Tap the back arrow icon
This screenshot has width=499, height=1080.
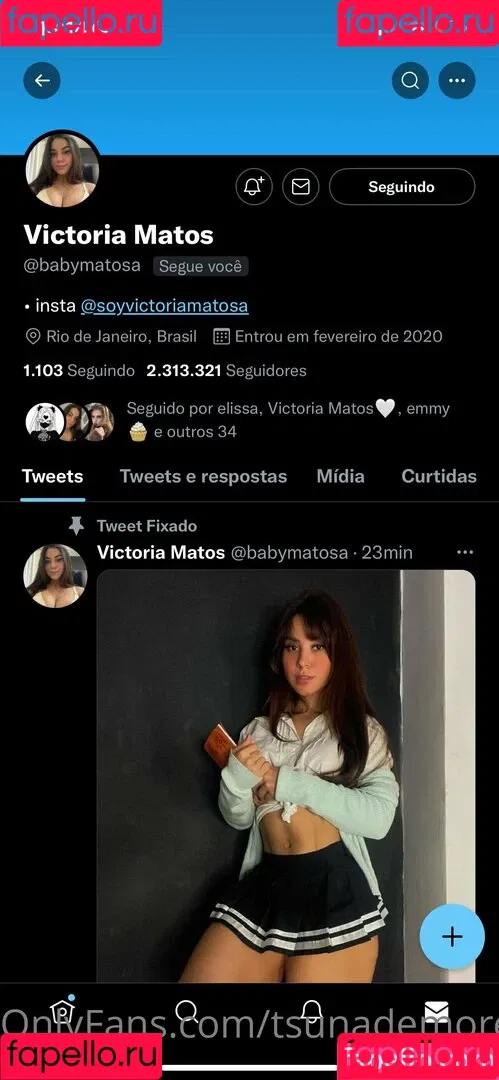click(42, 81)
